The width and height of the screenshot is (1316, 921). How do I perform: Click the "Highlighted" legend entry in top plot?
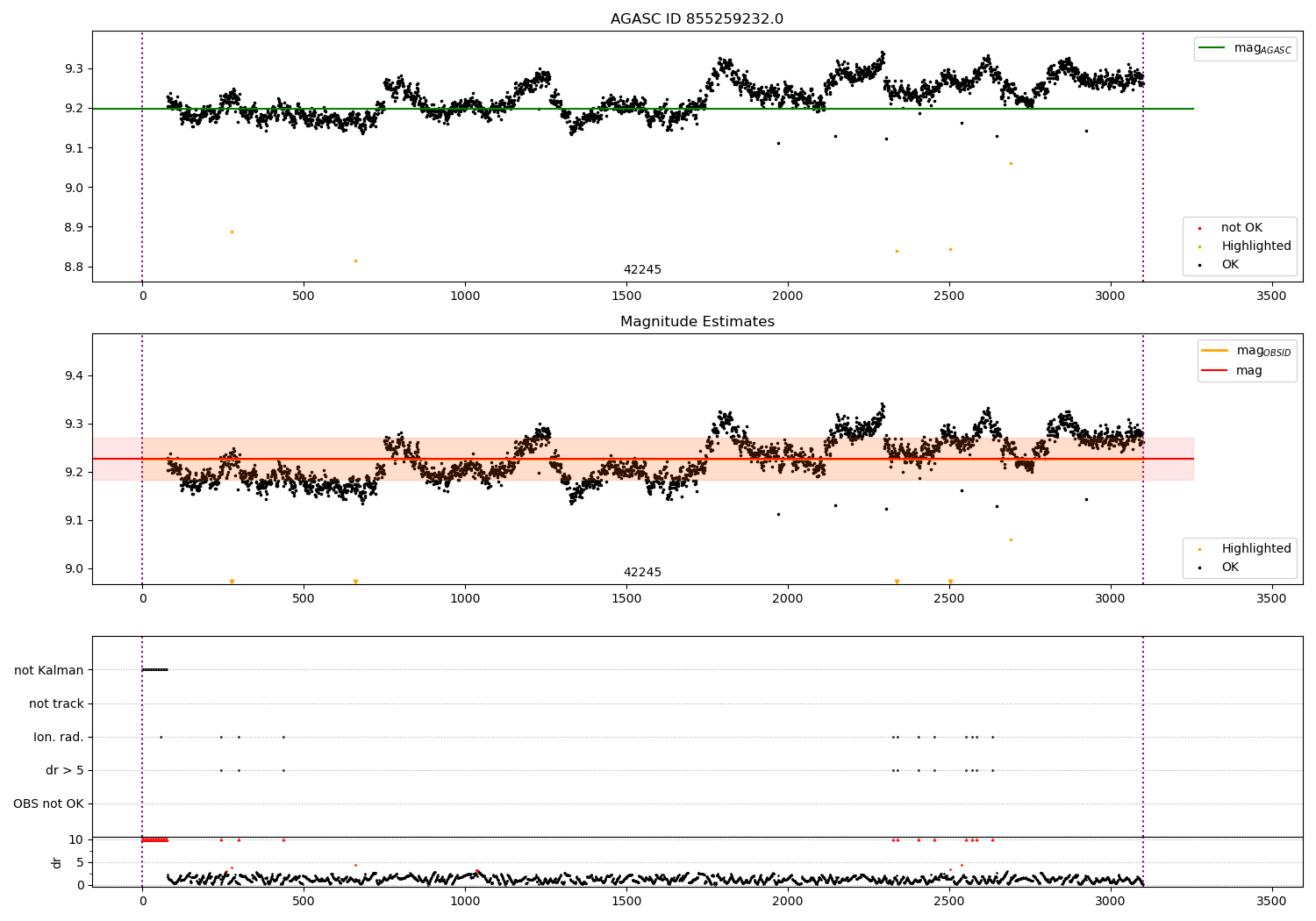1256,246
